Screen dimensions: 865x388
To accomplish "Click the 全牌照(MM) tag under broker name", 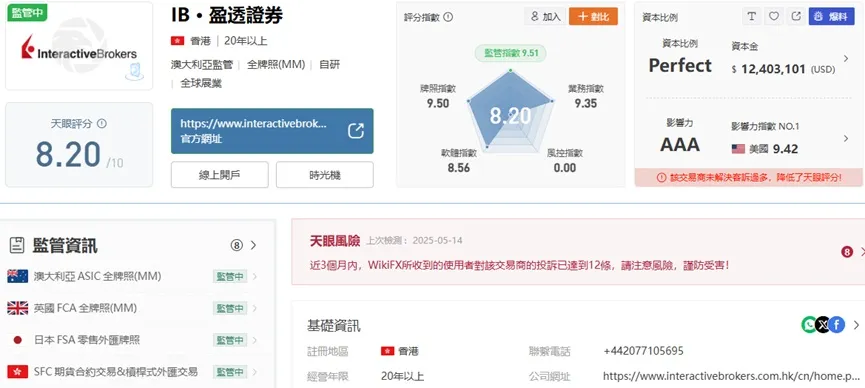I will click(276, 65).
